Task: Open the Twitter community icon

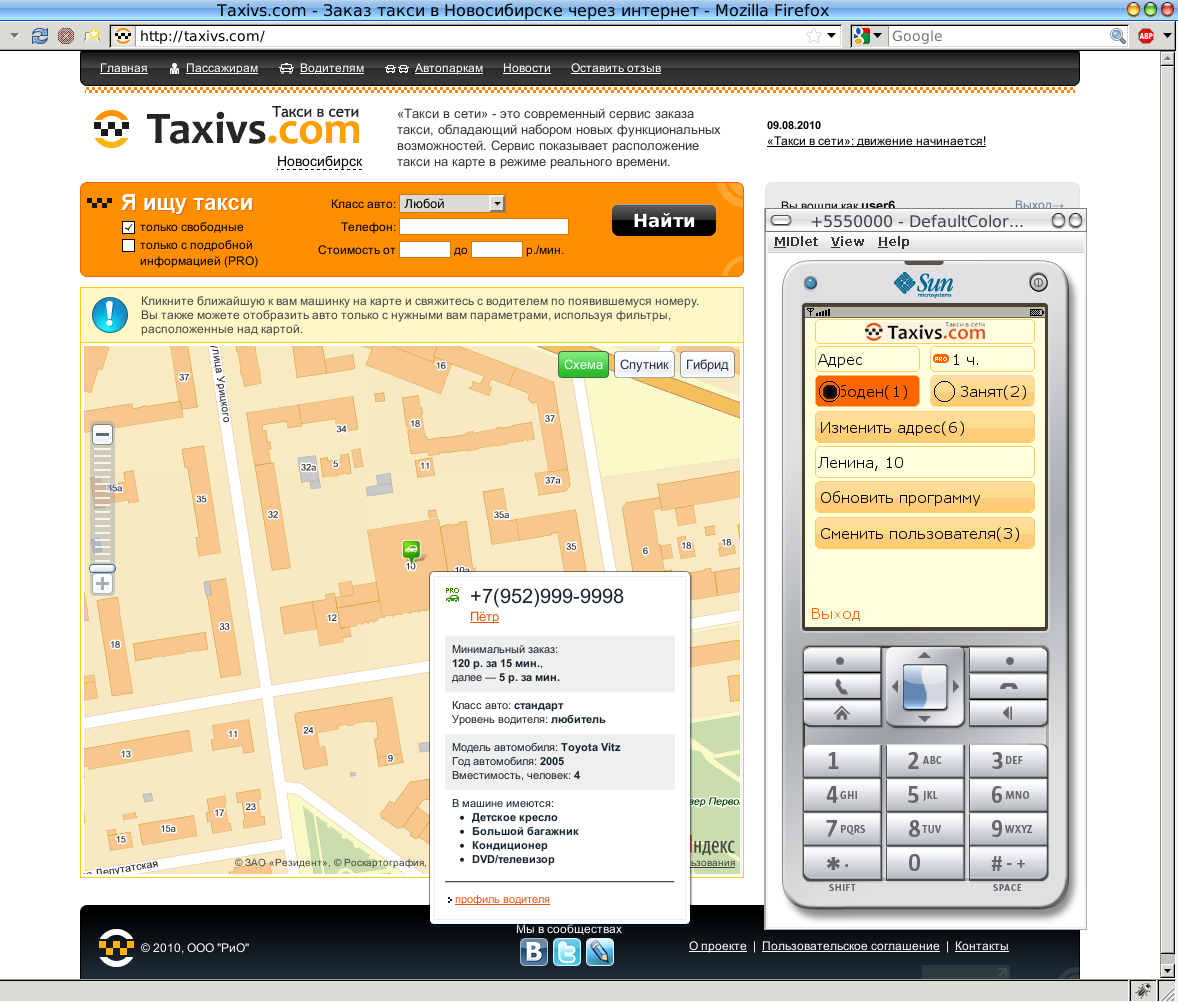Action: pos(565,952)
